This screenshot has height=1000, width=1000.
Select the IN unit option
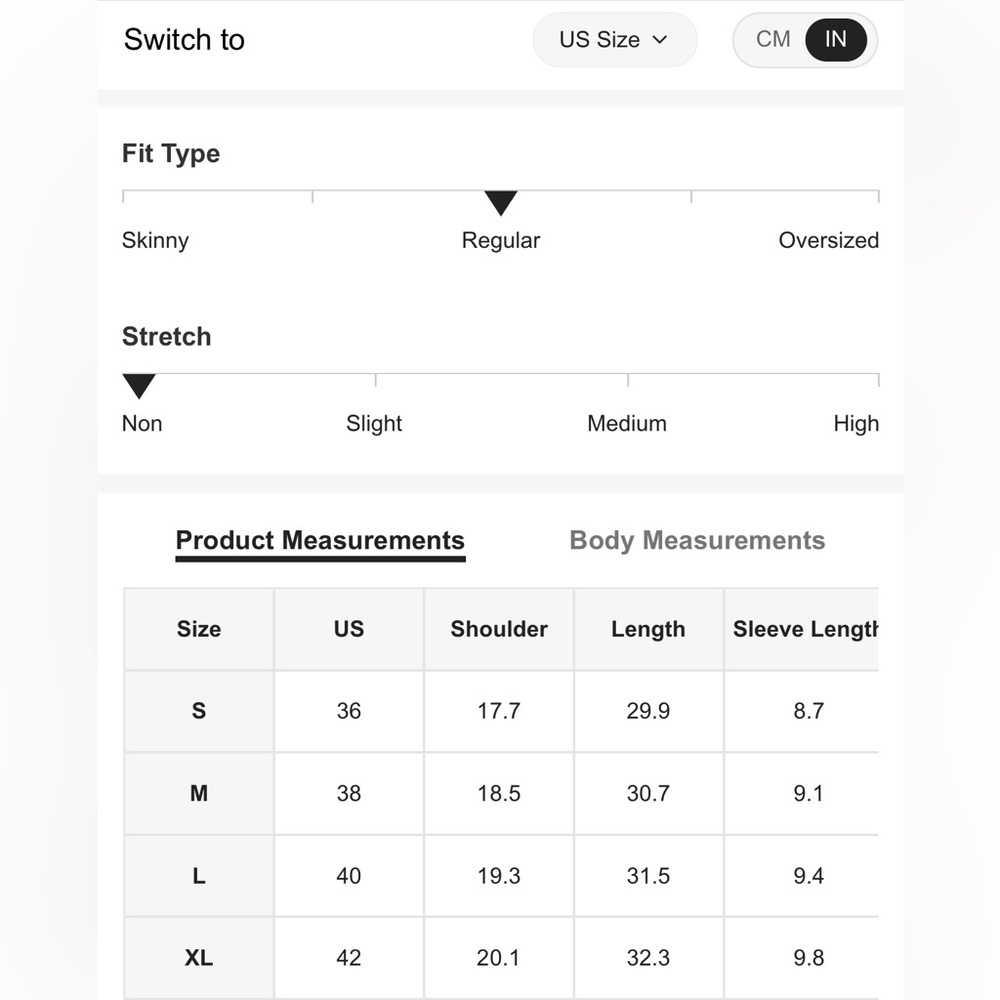[x=835, y=40]
